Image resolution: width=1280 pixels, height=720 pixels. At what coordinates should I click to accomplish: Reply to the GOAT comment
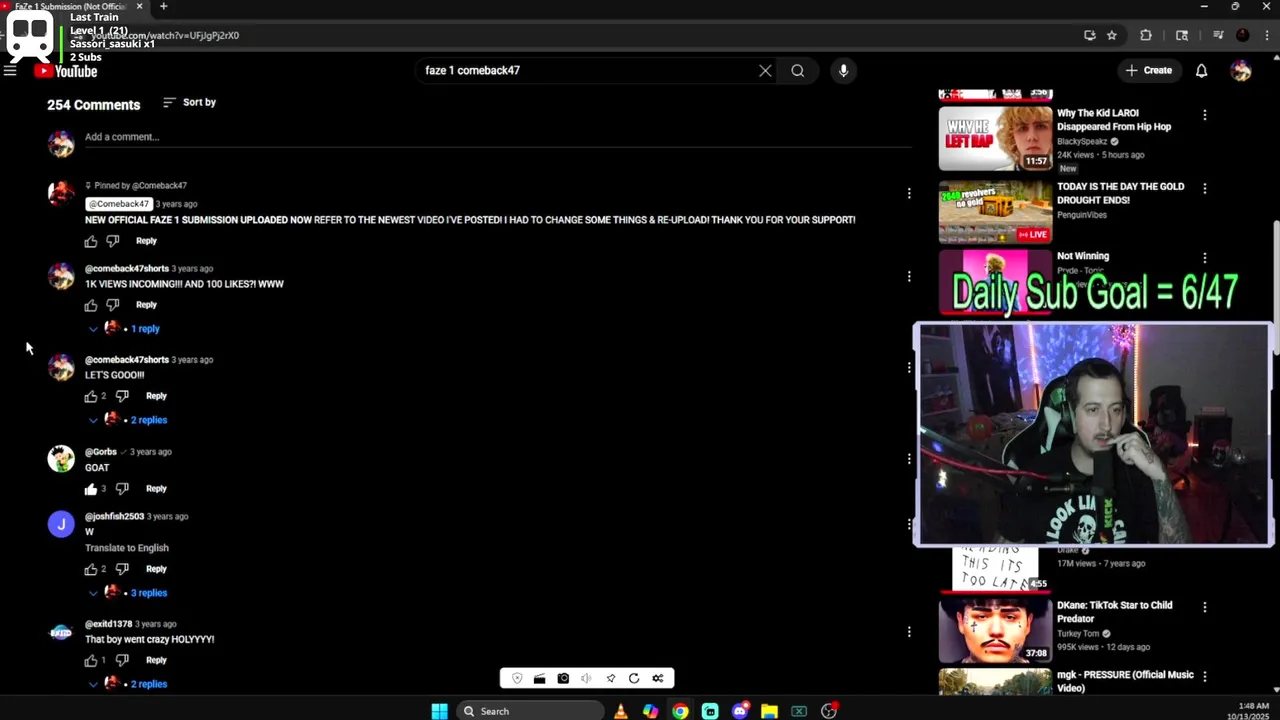tap(156, 489)
